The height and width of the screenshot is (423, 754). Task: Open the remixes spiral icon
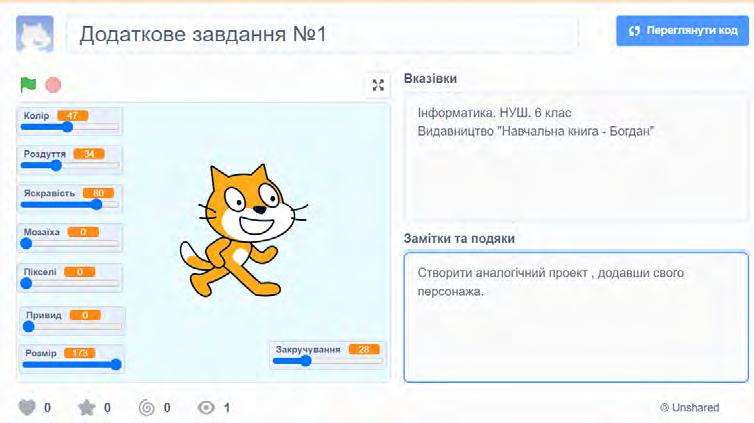coord(147,408)
